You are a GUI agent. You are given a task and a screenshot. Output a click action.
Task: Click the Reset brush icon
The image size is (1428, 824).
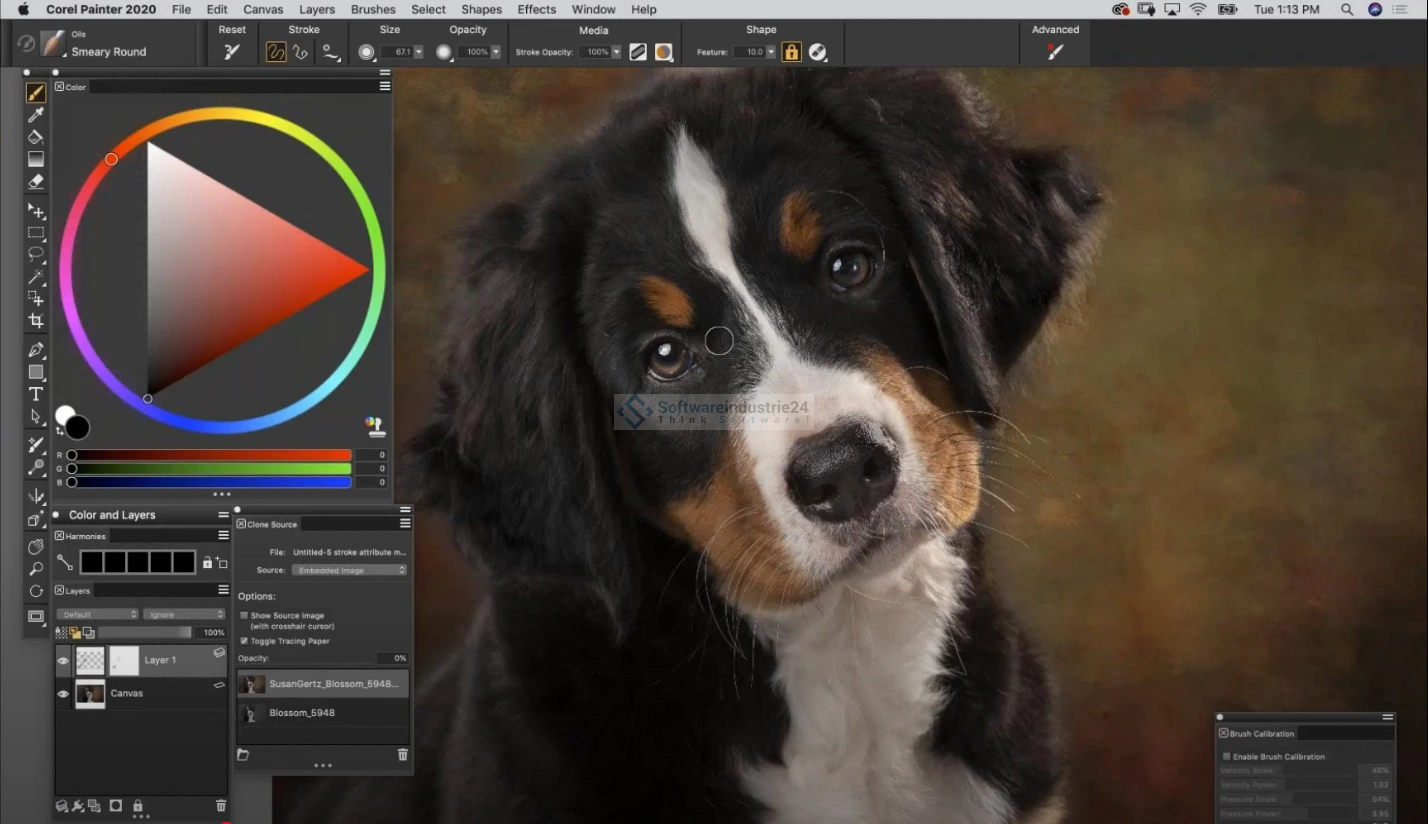232,52
